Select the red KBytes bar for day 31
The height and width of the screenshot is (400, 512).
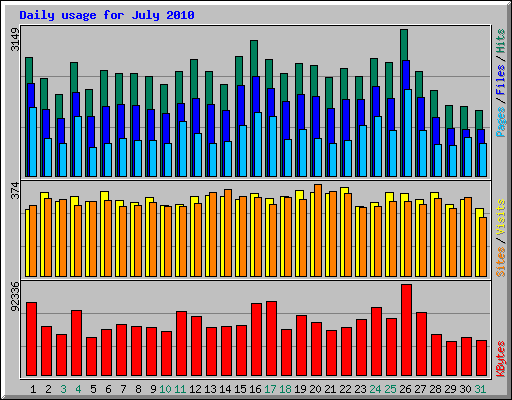[481, 358]
